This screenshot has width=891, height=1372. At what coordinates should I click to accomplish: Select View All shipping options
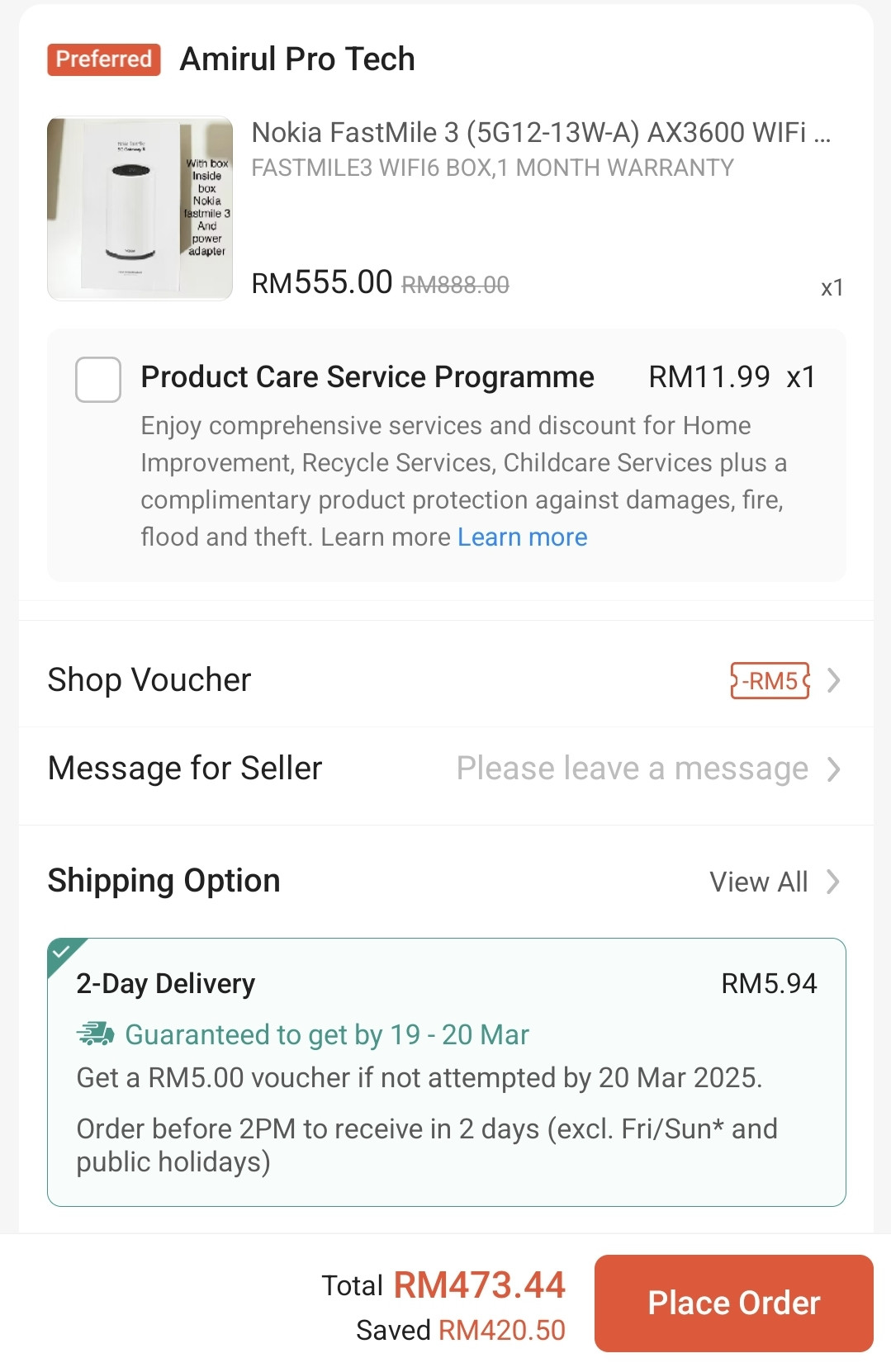pos(758,882)
